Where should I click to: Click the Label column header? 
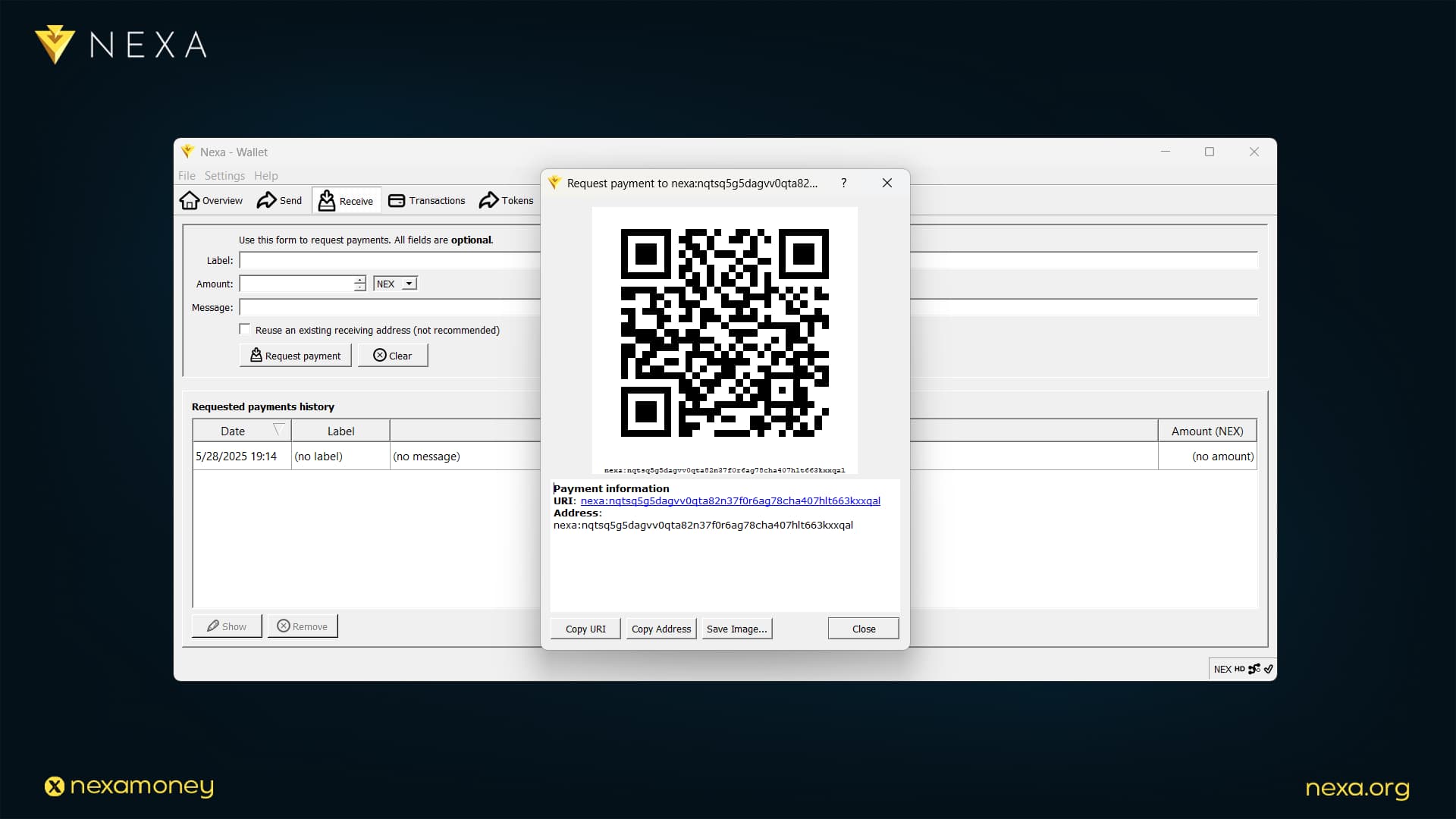(x=340, y=431)
